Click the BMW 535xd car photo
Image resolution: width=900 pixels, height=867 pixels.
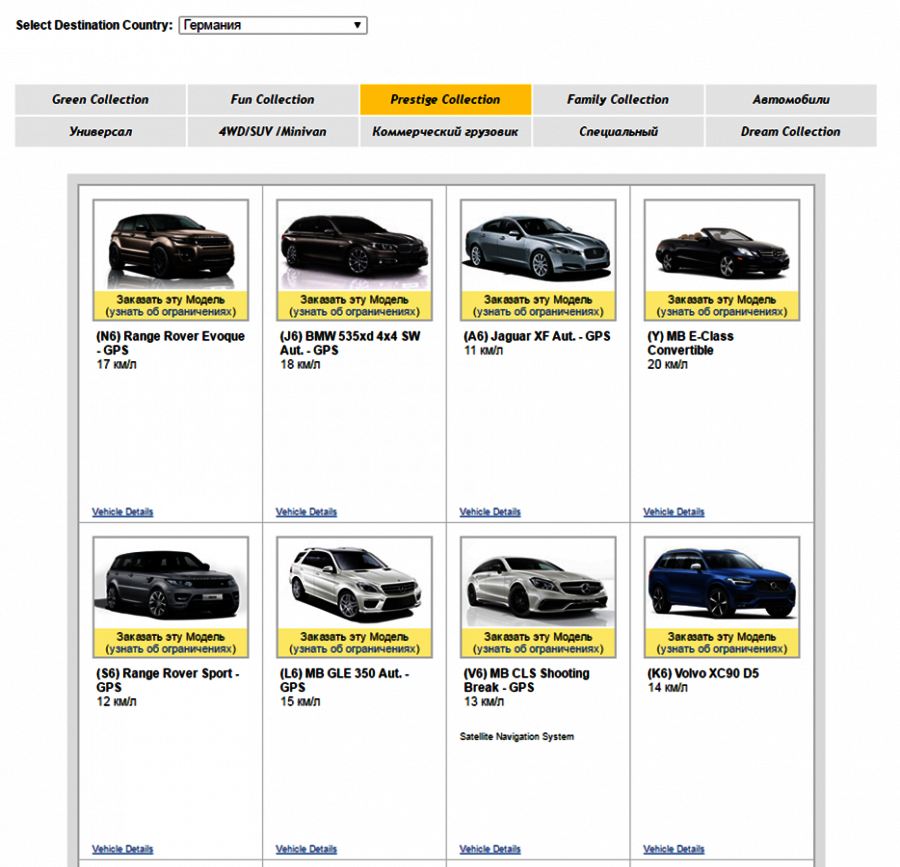(354, 246)
